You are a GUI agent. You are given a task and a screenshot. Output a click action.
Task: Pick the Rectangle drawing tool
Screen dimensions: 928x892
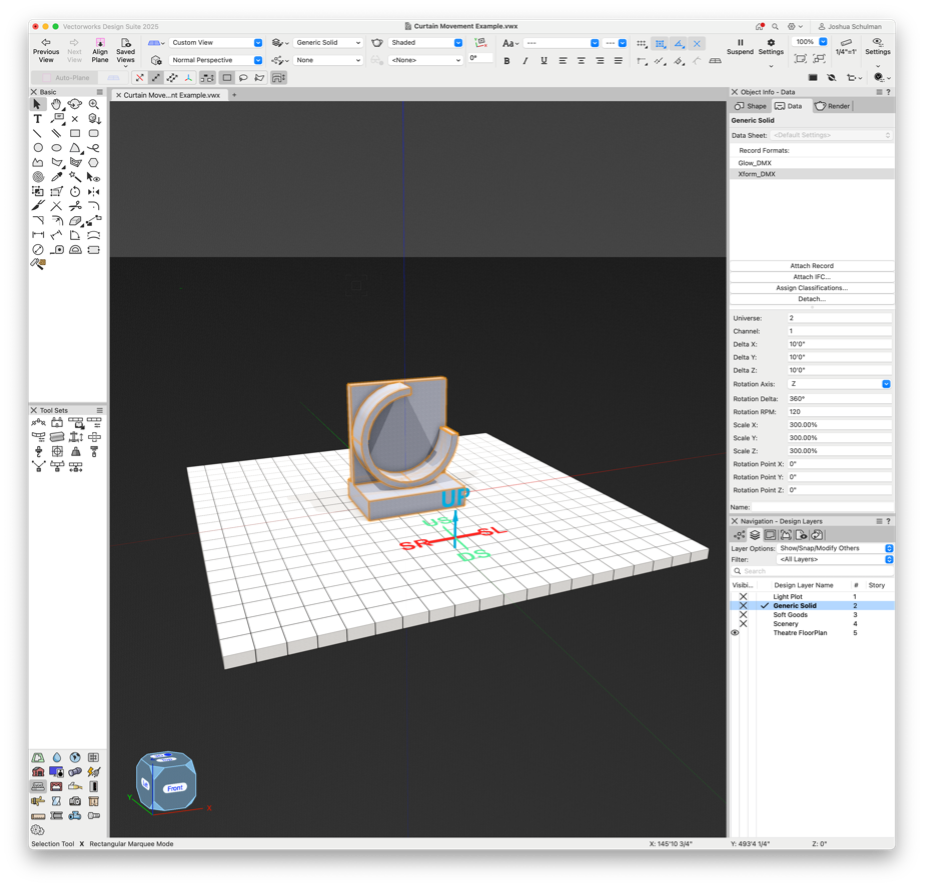(75, 133)
